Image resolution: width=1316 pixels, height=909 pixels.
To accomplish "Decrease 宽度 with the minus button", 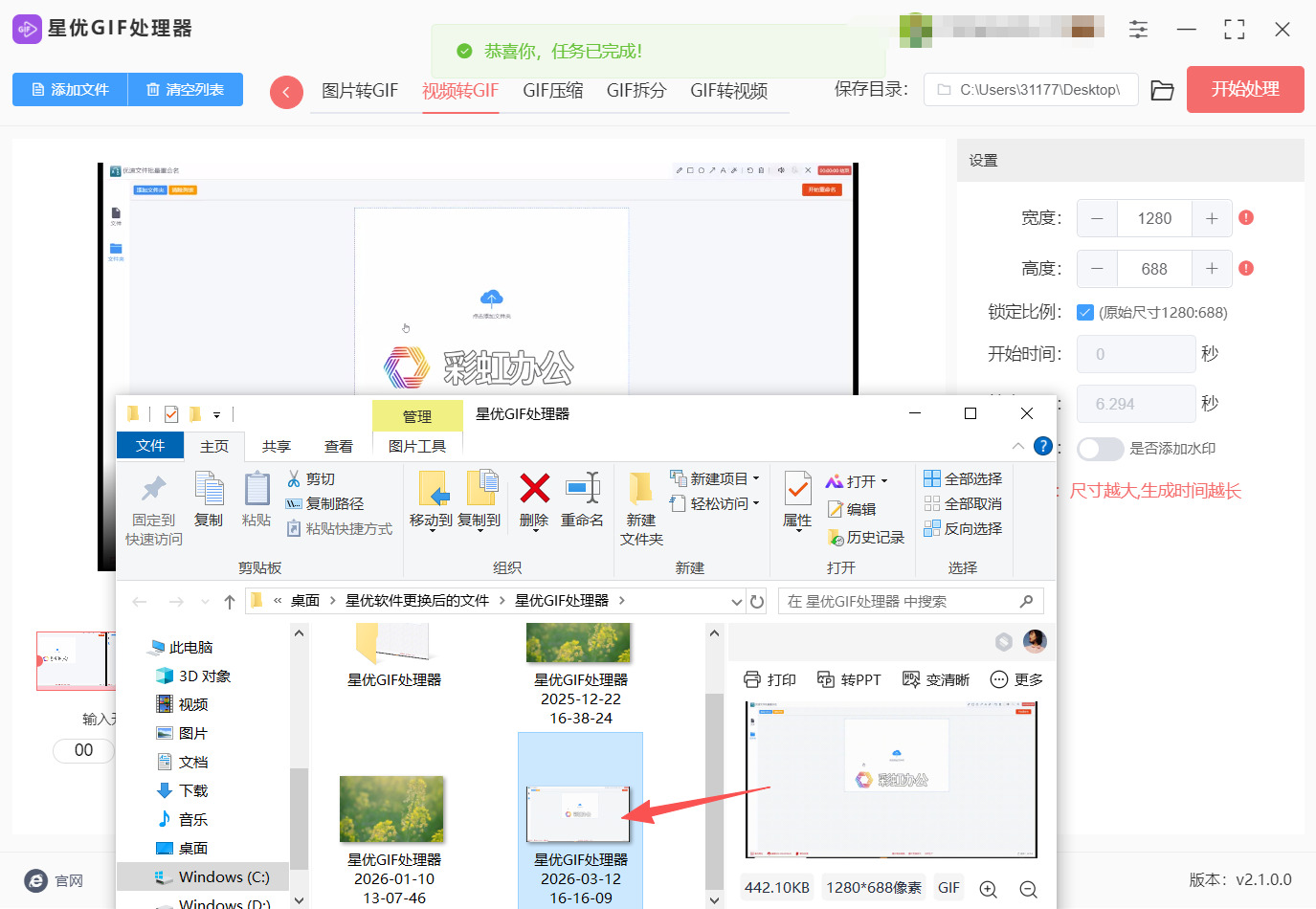I will pyautogui.click(x=1097, y=218).
